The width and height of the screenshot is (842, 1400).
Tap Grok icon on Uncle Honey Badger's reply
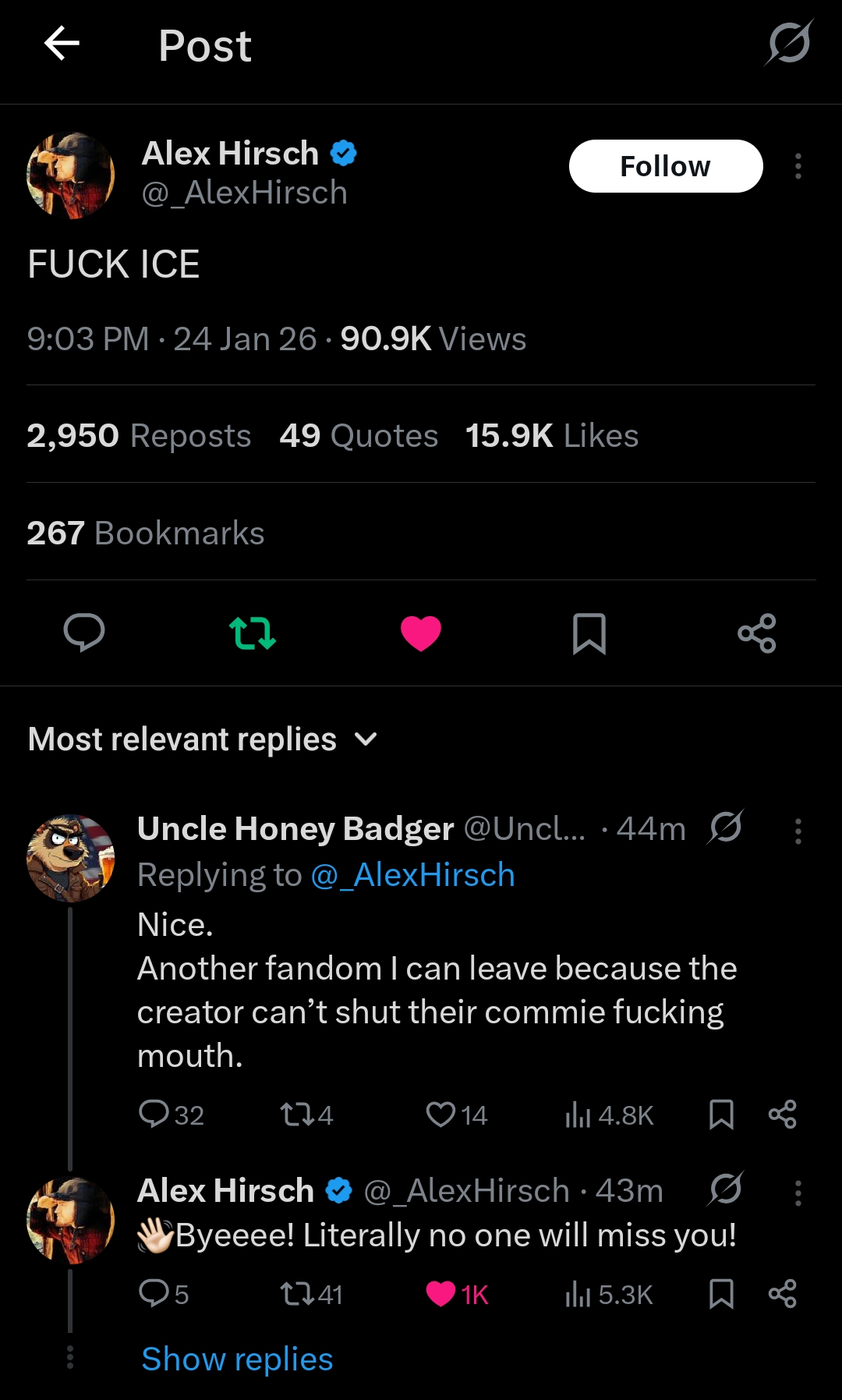tap(726, 828)
